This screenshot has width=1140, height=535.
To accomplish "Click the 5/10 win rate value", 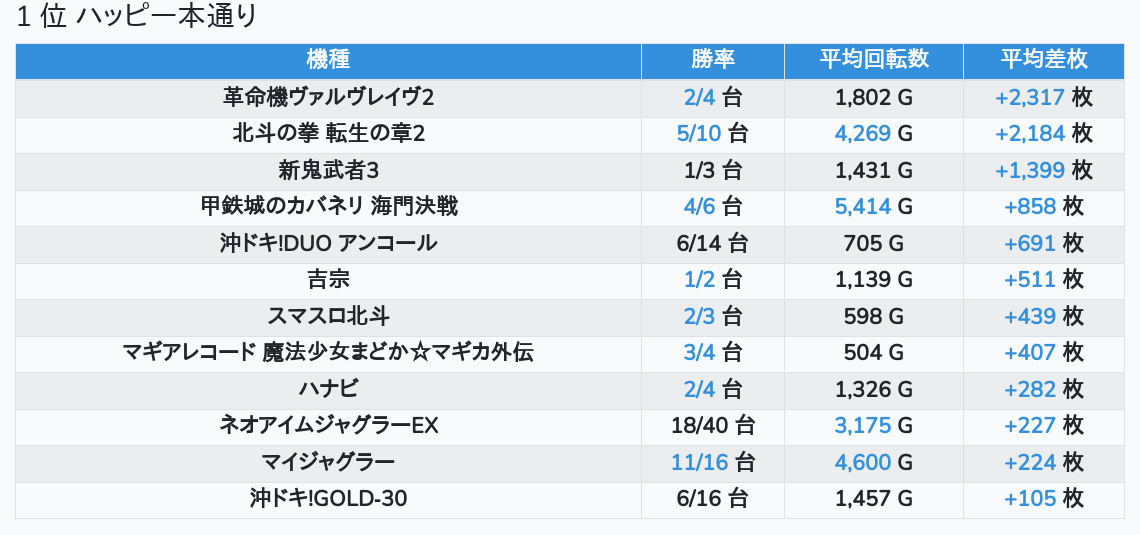I will click(699, 133).
